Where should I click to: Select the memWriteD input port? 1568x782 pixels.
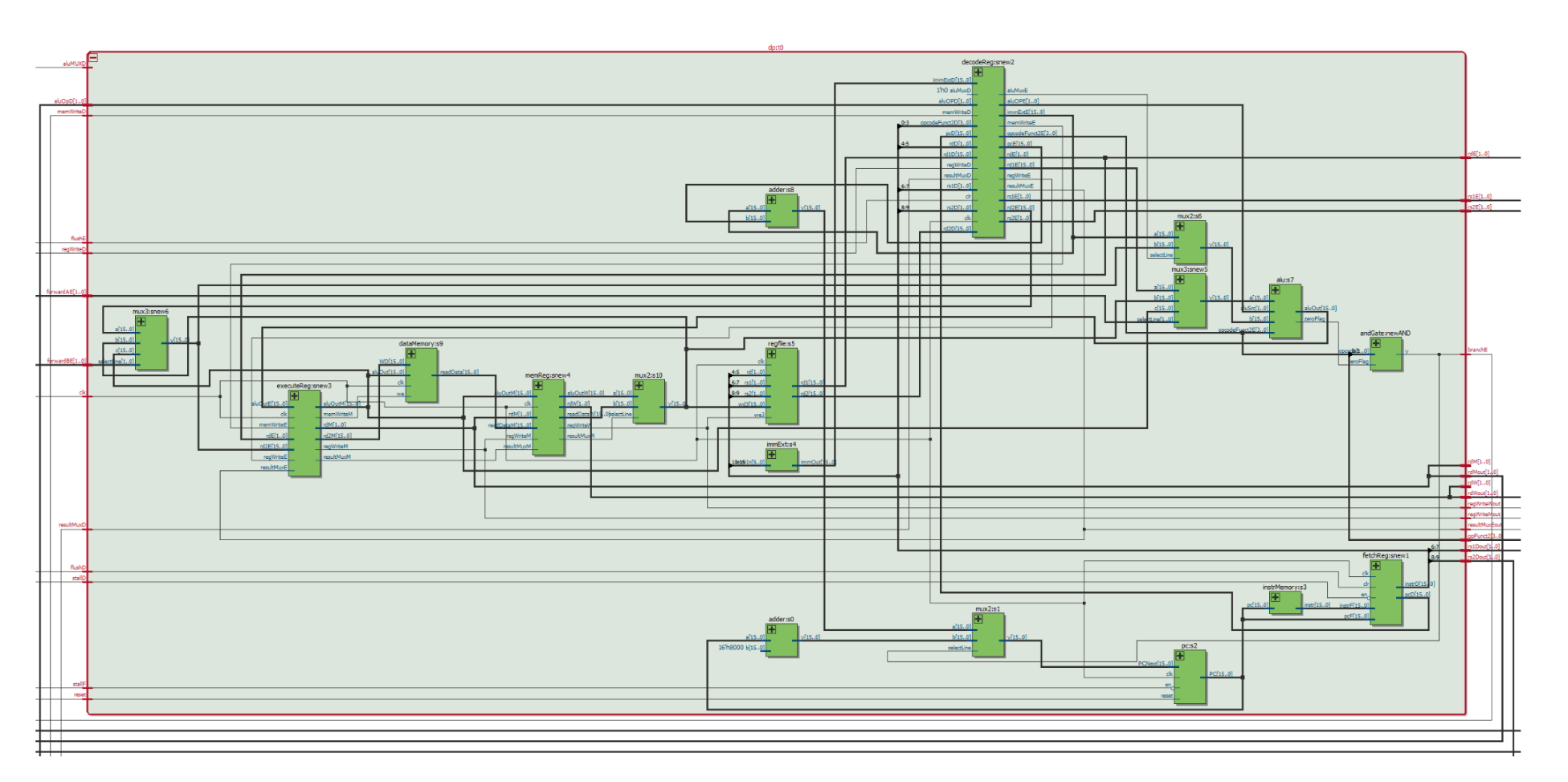coord(71,112)
